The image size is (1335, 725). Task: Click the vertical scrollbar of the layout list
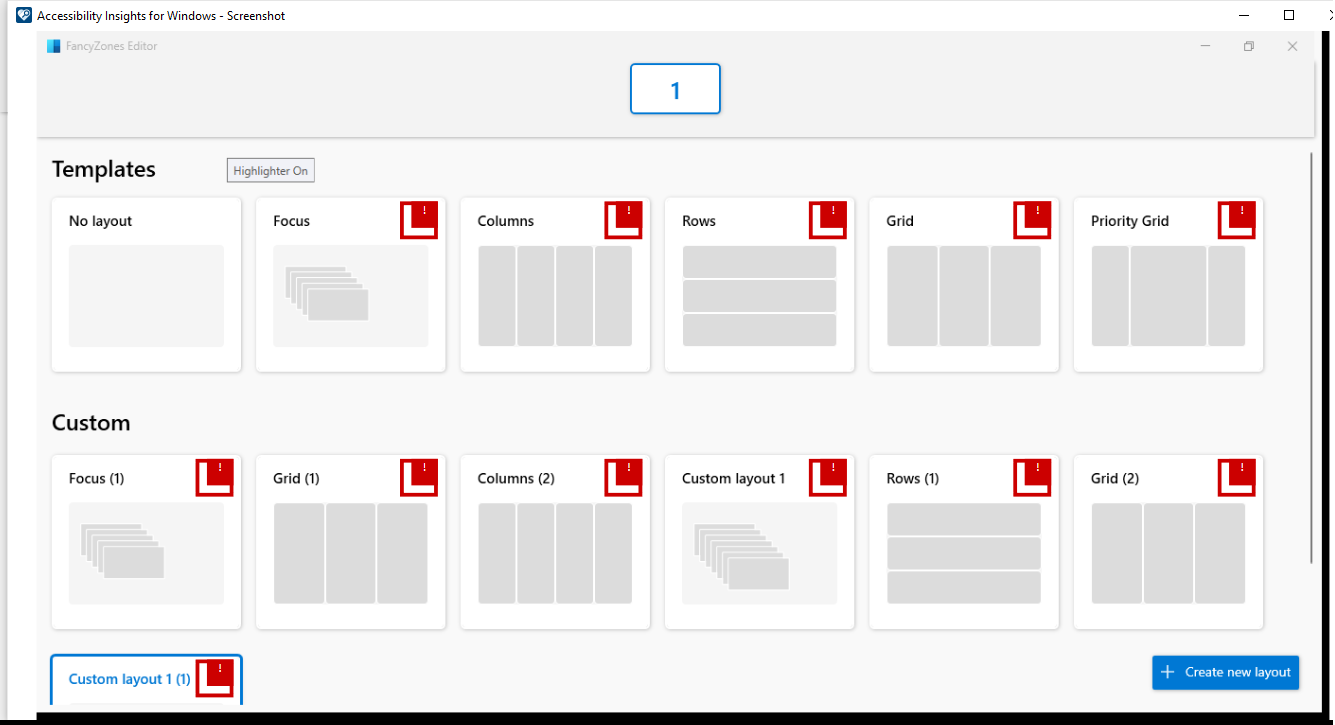[1310, 358]
